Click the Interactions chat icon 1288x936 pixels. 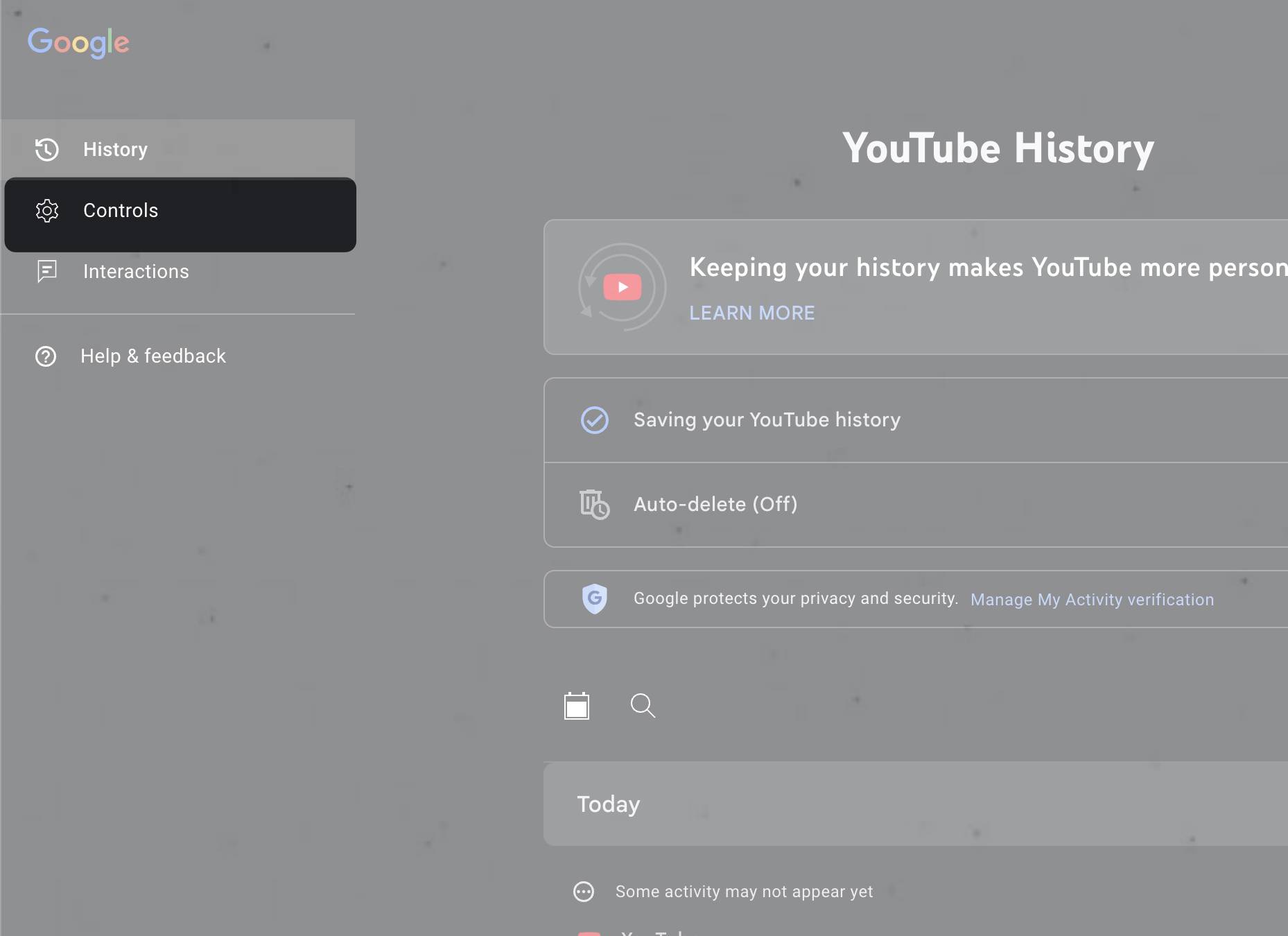[x=46, y=272]
